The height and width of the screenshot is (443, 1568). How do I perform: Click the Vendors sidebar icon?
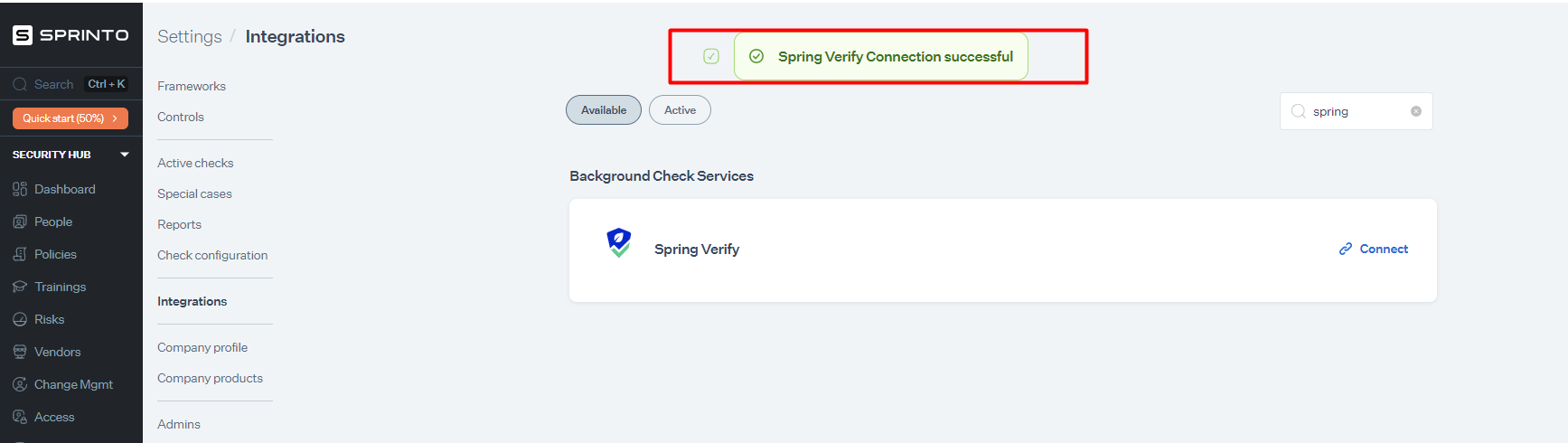click(20, 352)
